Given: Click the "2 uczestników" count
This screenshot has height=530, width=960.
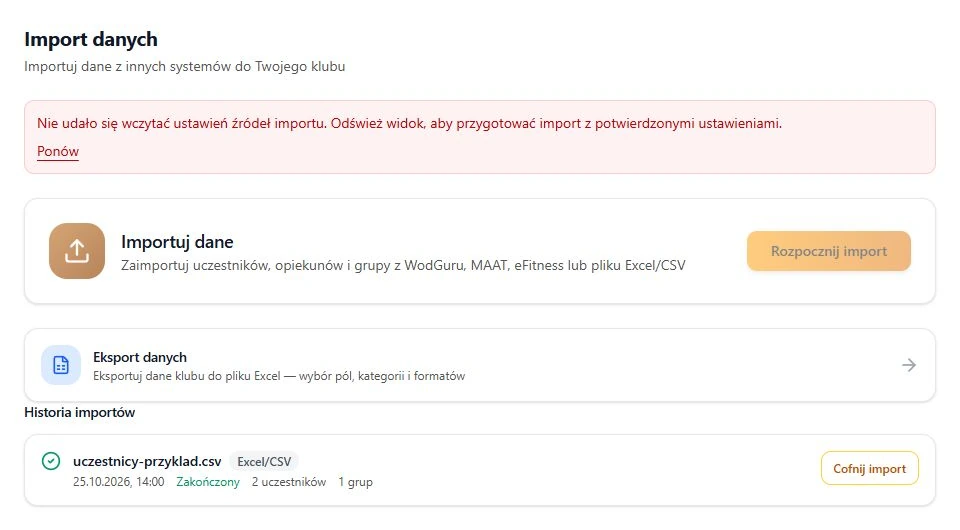Looking at the screenshot, I should (288, 482).
